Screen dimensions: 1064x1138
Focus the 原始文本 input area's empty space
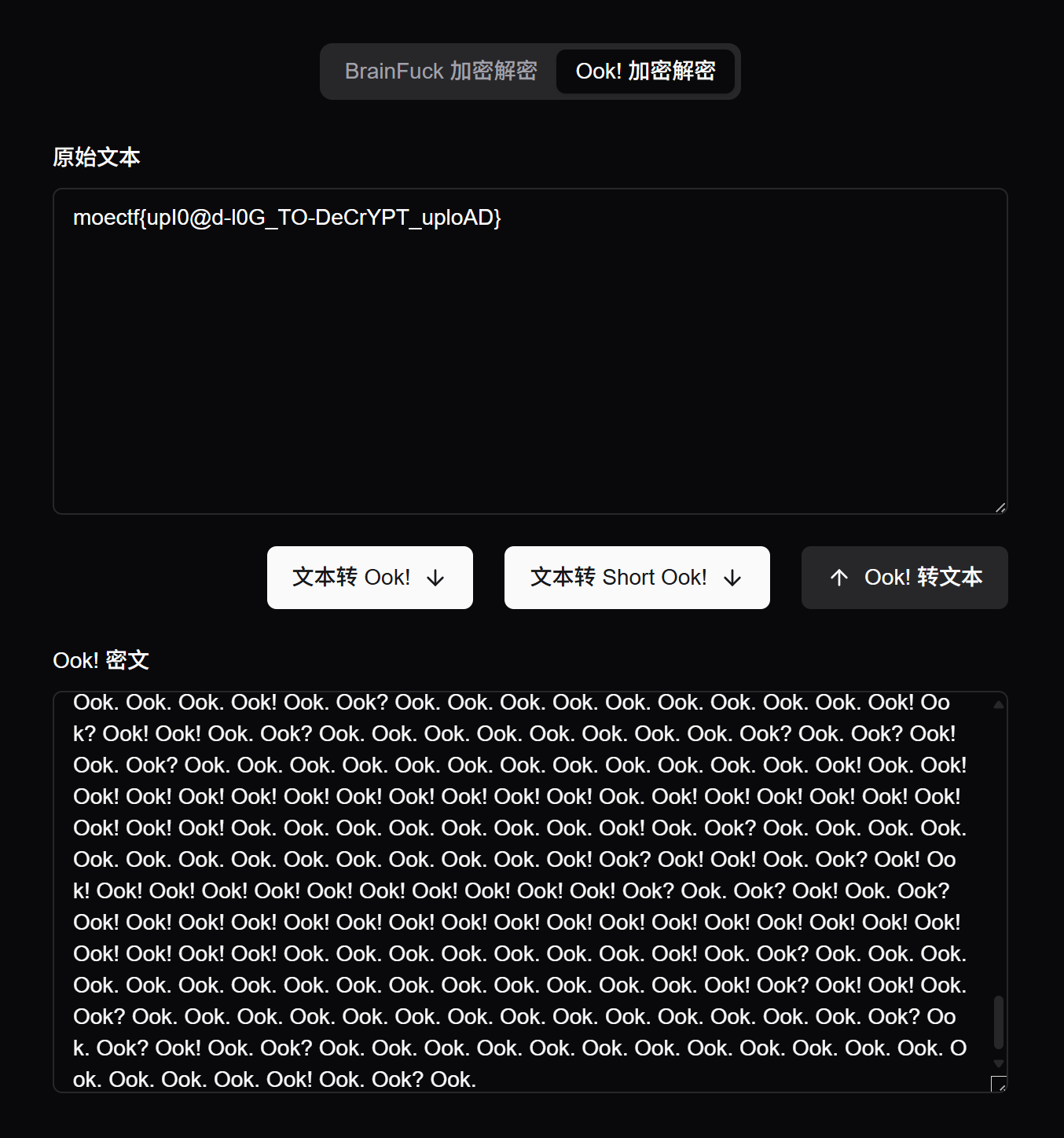click(530, 377)
